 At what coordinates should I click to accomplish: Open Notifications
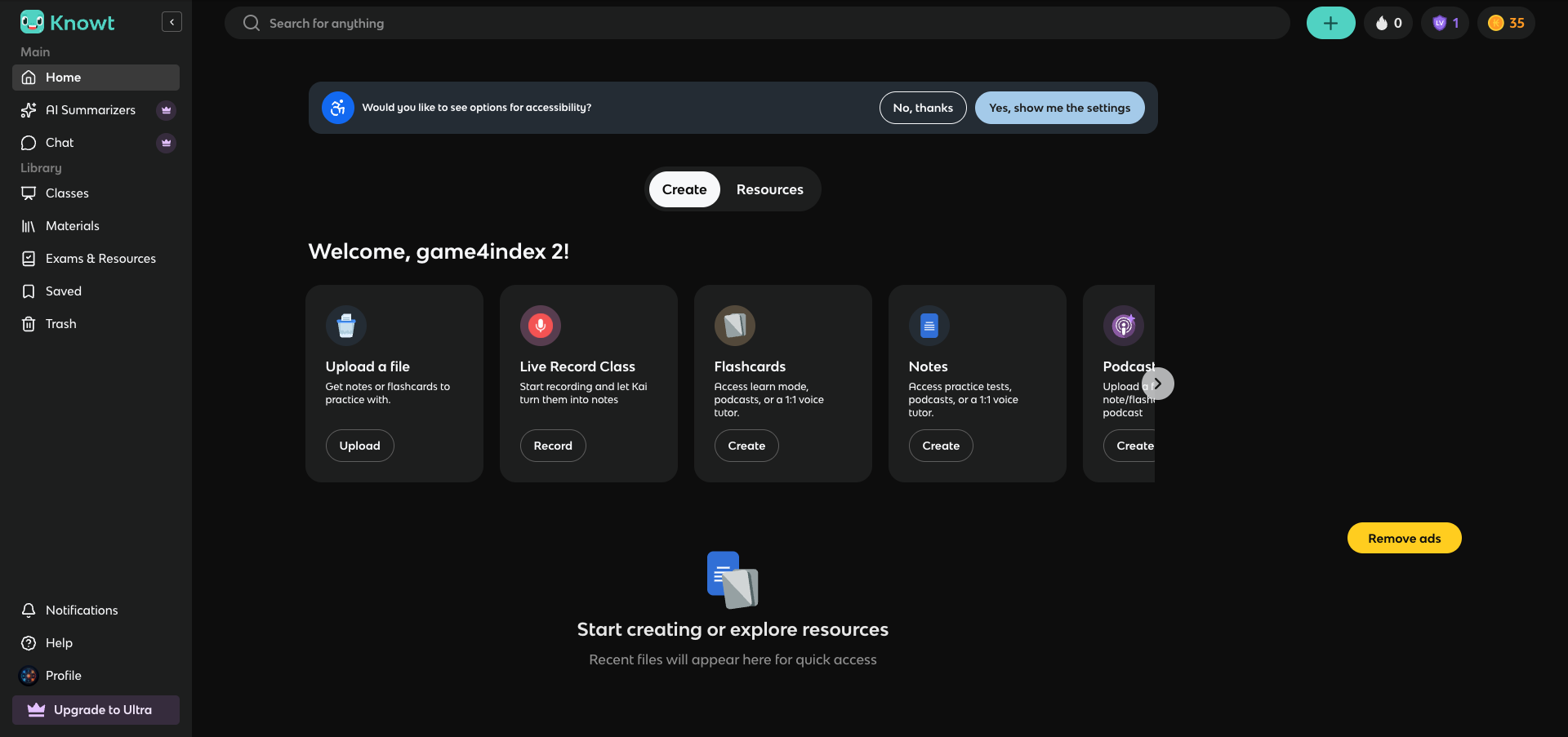click(81, 610)
